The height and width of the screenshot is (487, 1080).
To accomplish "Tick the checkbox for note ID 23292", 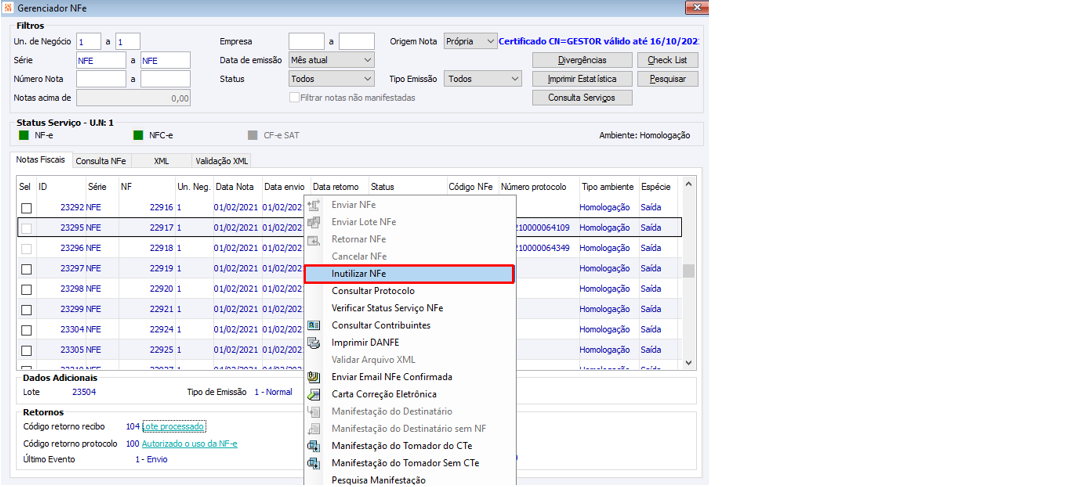I will [x=26, y=208].
